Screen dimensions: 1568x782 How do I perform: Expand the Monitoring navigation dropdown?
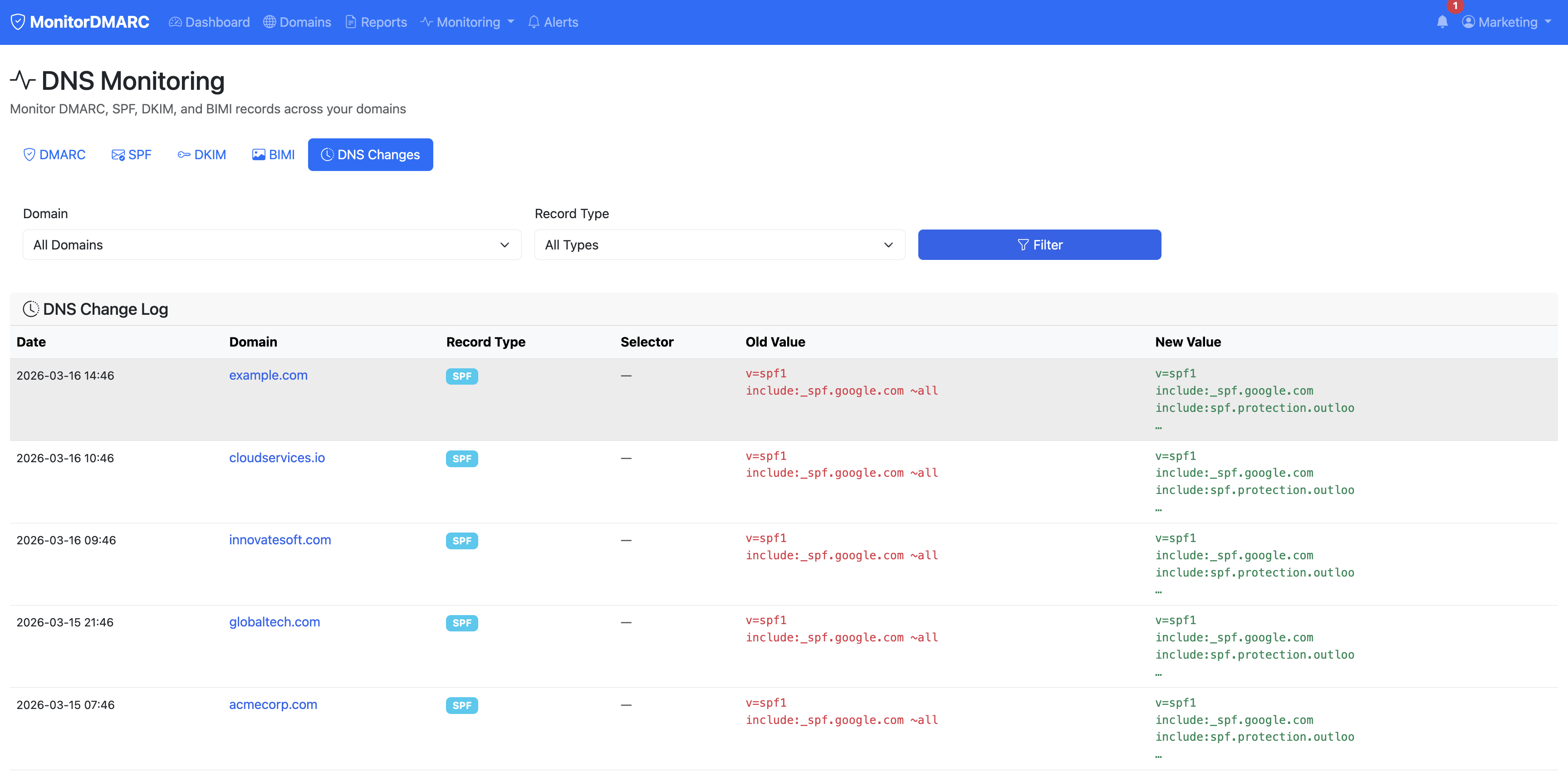tap(467, 22)
